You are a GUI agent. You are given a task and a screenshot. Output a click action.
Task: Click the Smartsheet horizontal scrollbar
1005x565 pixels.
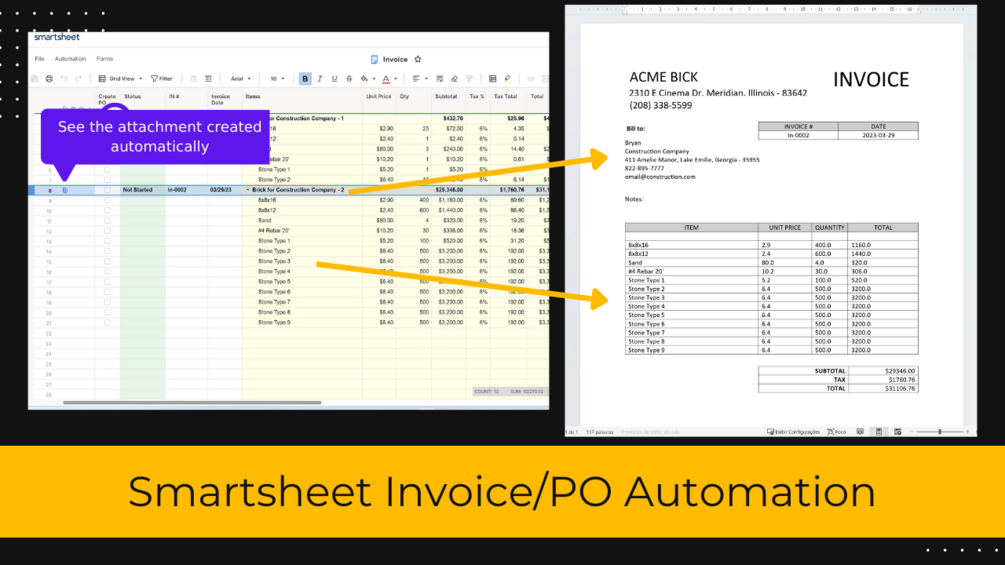pos(192,403)
